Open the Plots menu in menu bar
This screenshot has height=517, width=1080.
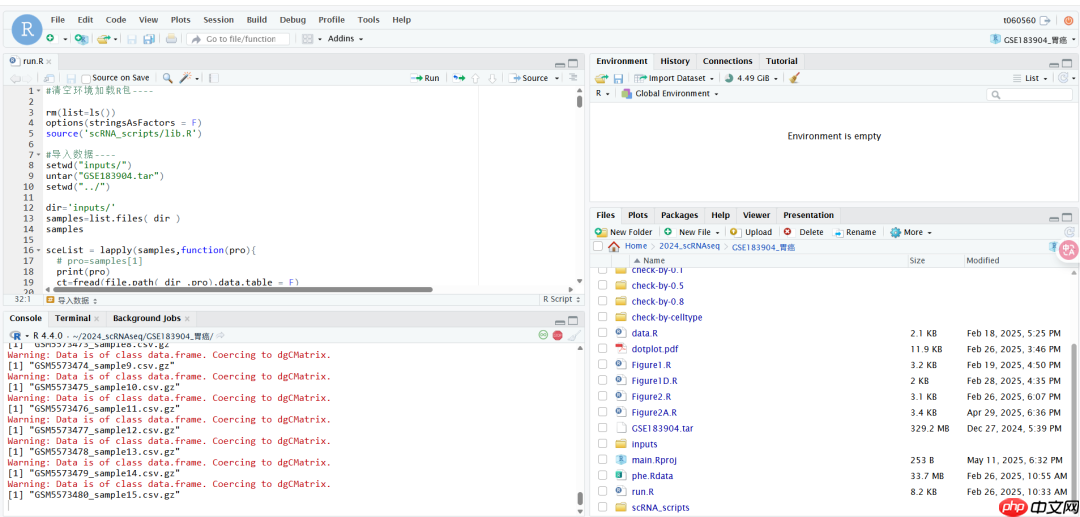coord(180,20)
